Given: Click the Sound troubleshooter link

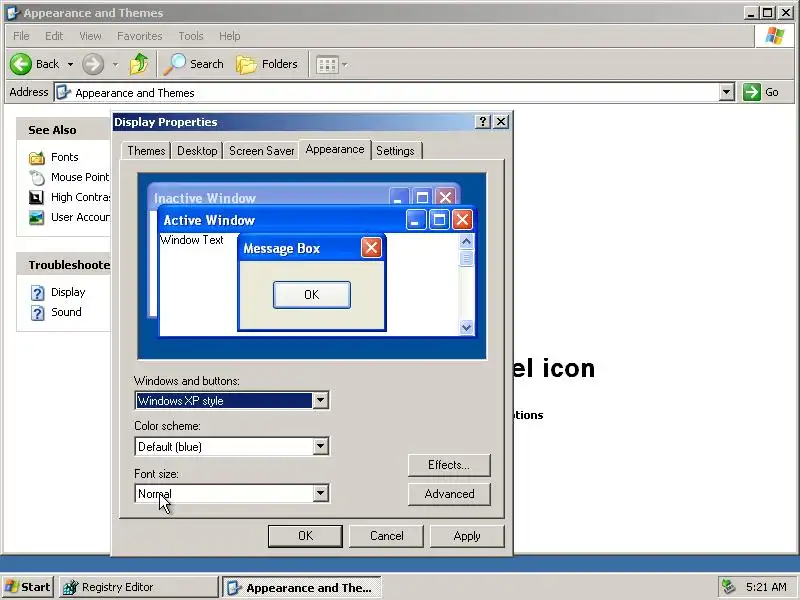Looking at the screenshot, I should [x=66, y=312].
